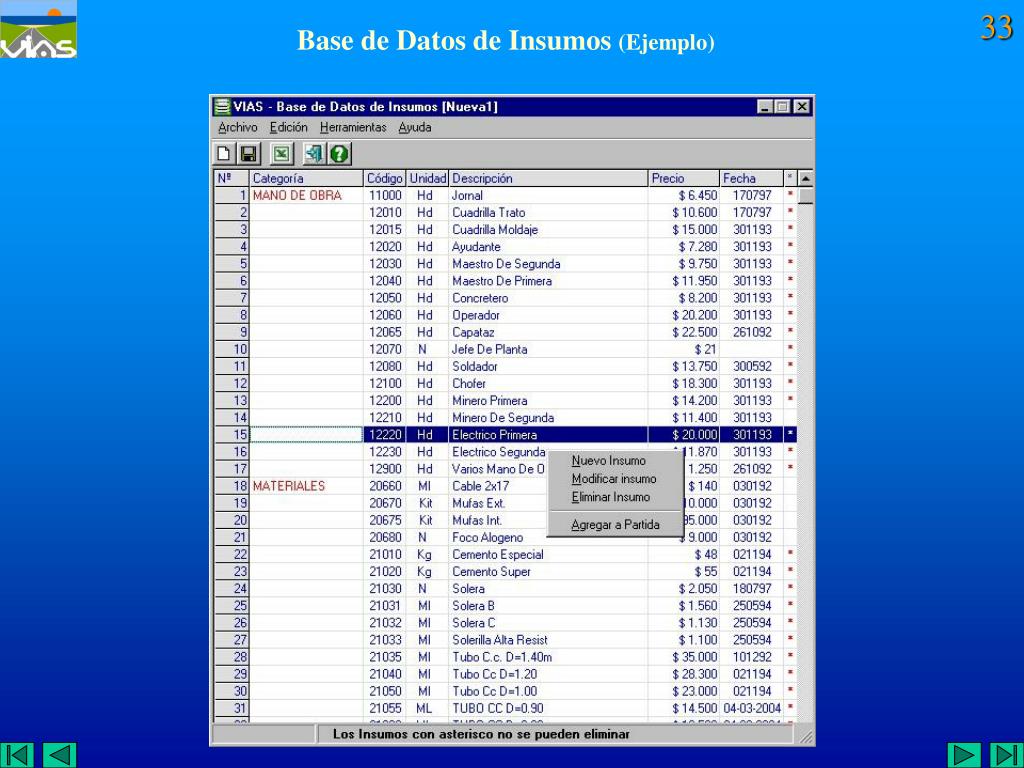Click the Solerilla Alta Resist cell
This screenshot has height=768, width=1024.
[x=548, y=640]
